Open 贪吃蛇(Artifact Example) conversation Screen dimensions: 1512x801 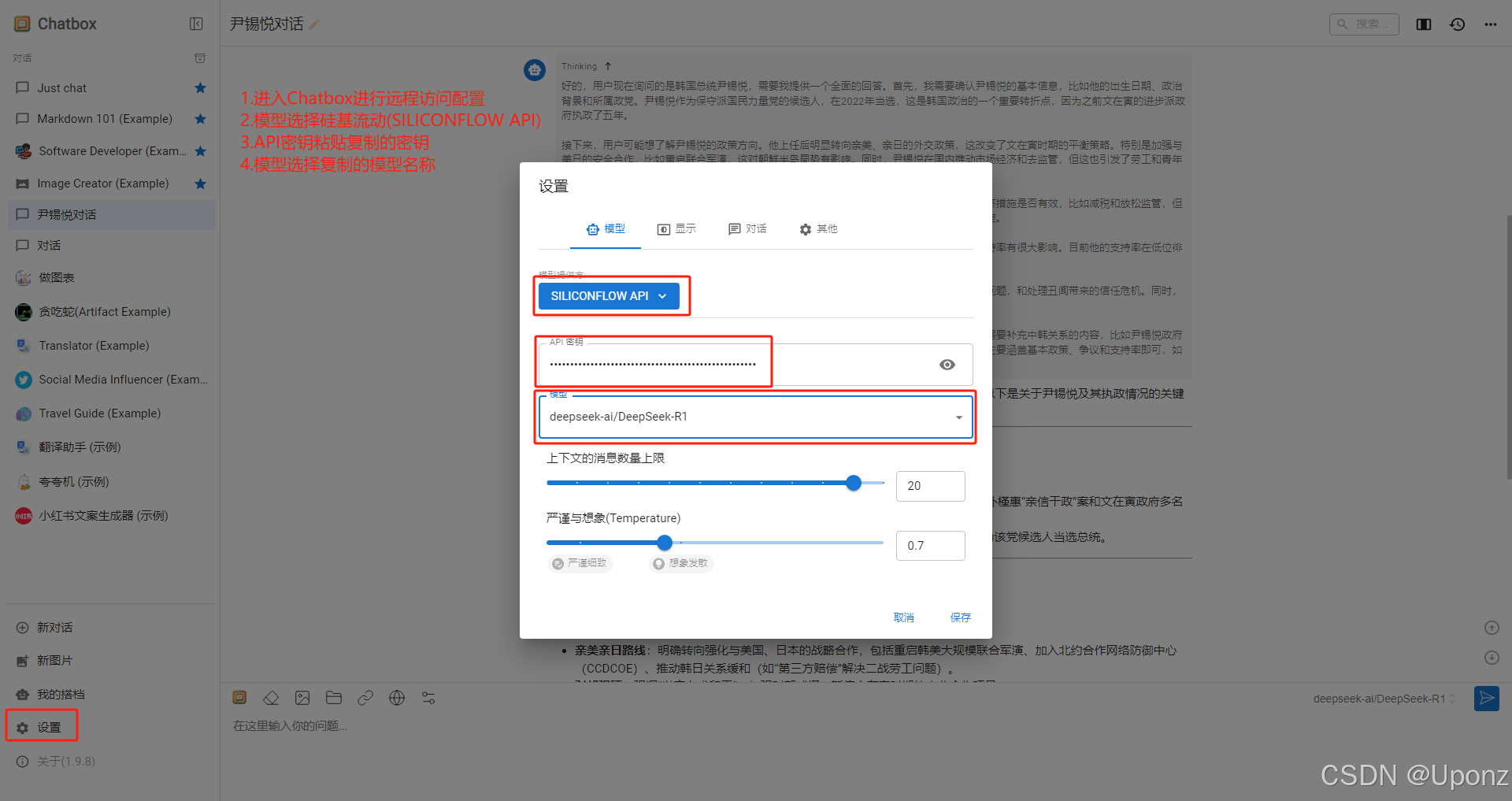[111, 312]
